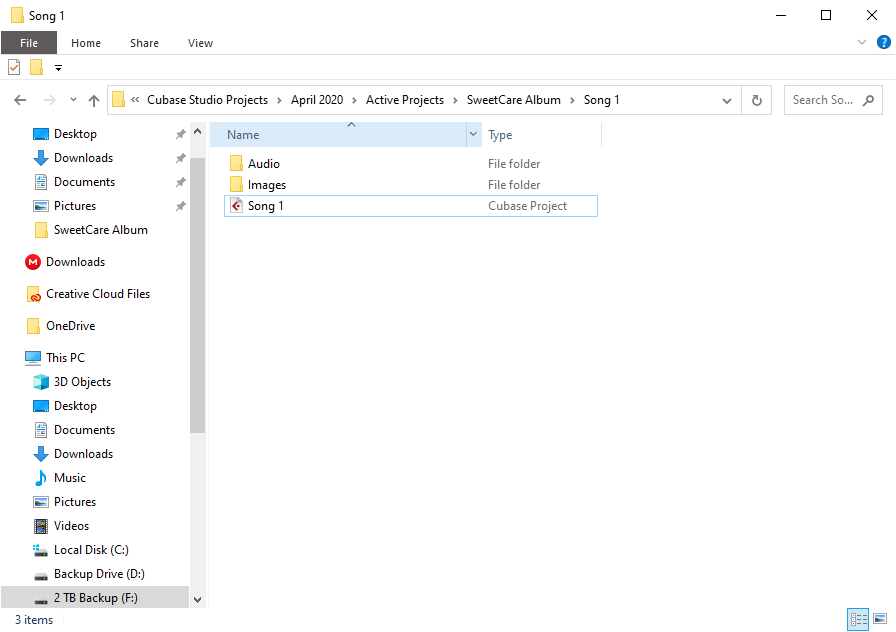
Task: Open the File menu
Action: 29,42
